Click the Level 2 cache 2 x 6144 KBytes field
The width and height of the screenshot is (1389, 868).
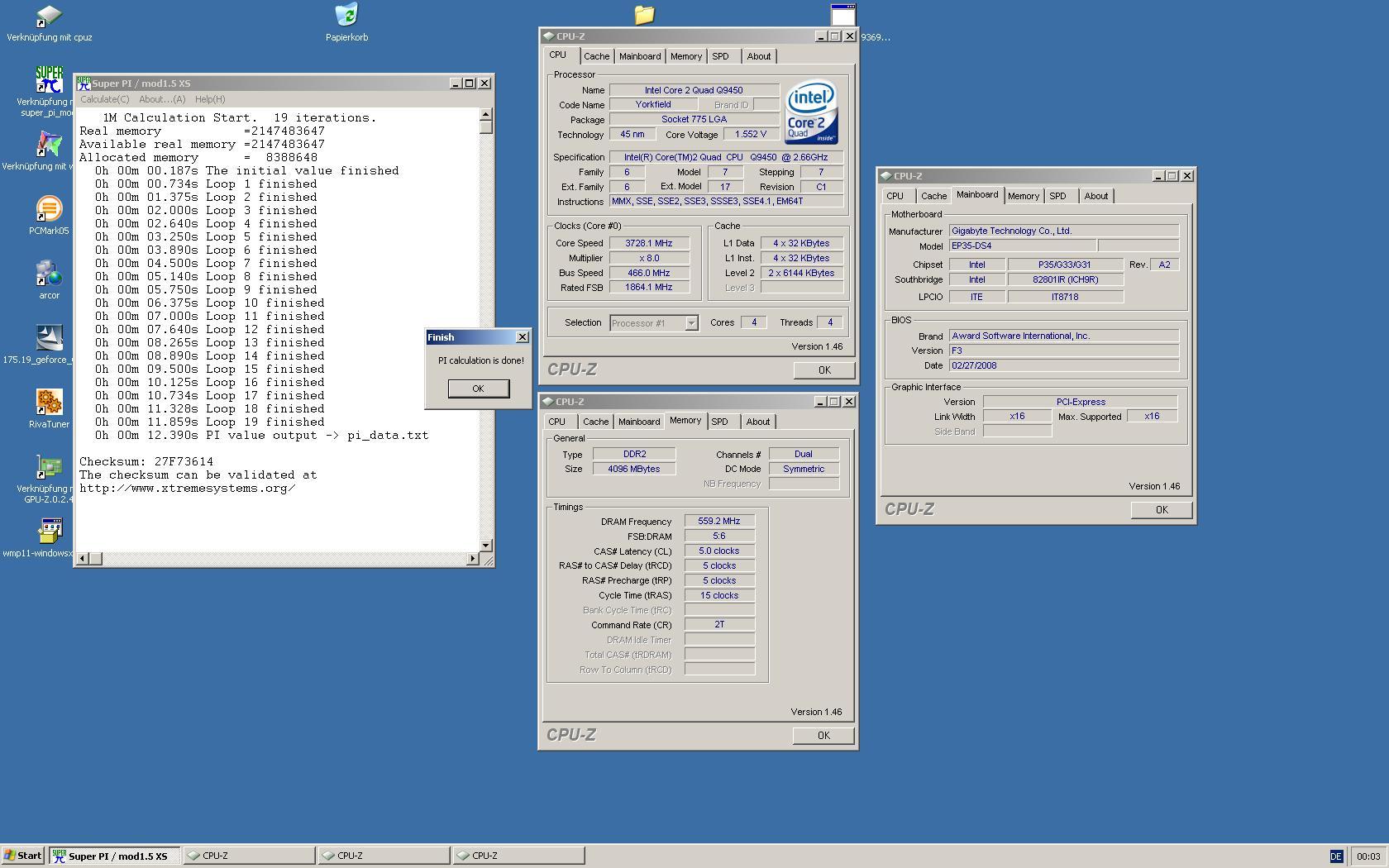pyautogui.click(x=801, y=273)
